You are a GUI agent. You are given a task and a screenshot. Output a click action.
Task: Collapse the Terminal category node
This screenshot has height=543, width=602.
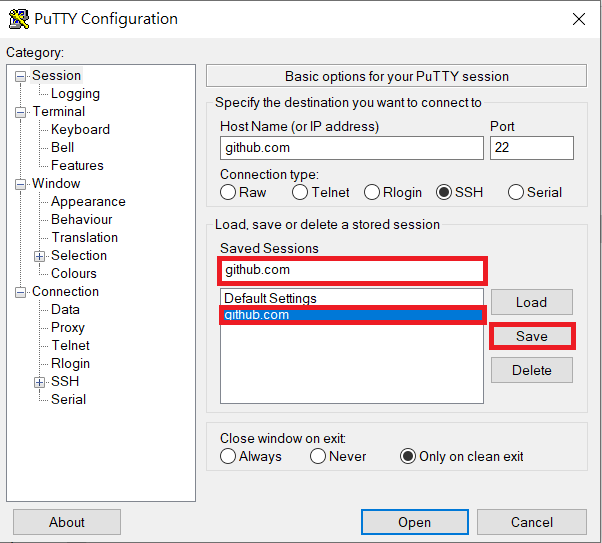[20, 113]
